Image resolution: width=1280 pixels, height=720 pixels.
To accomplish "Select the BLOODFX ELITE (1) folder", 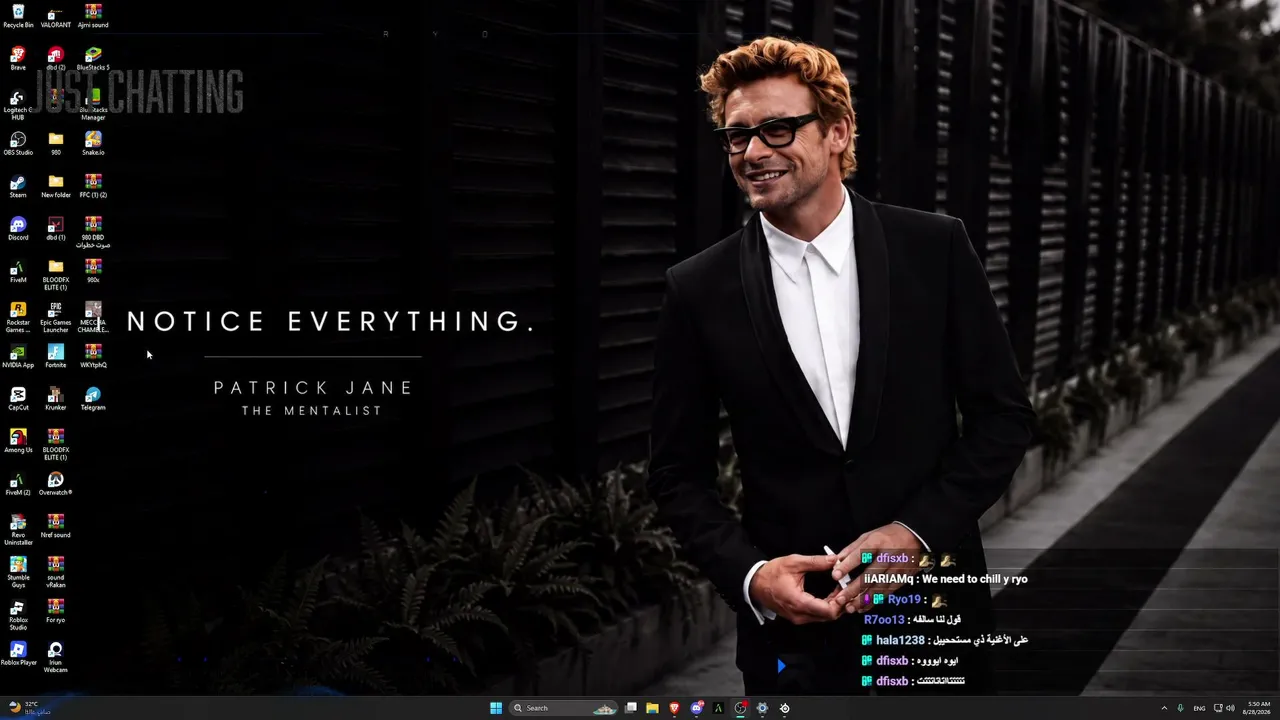I will (56, 275).
